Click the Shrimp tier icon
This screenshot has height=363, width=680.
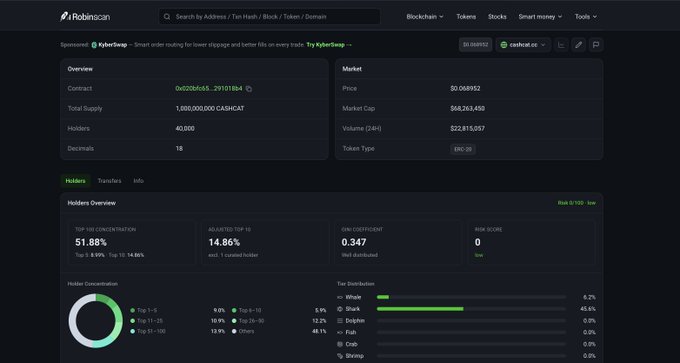tap(340, 356)
